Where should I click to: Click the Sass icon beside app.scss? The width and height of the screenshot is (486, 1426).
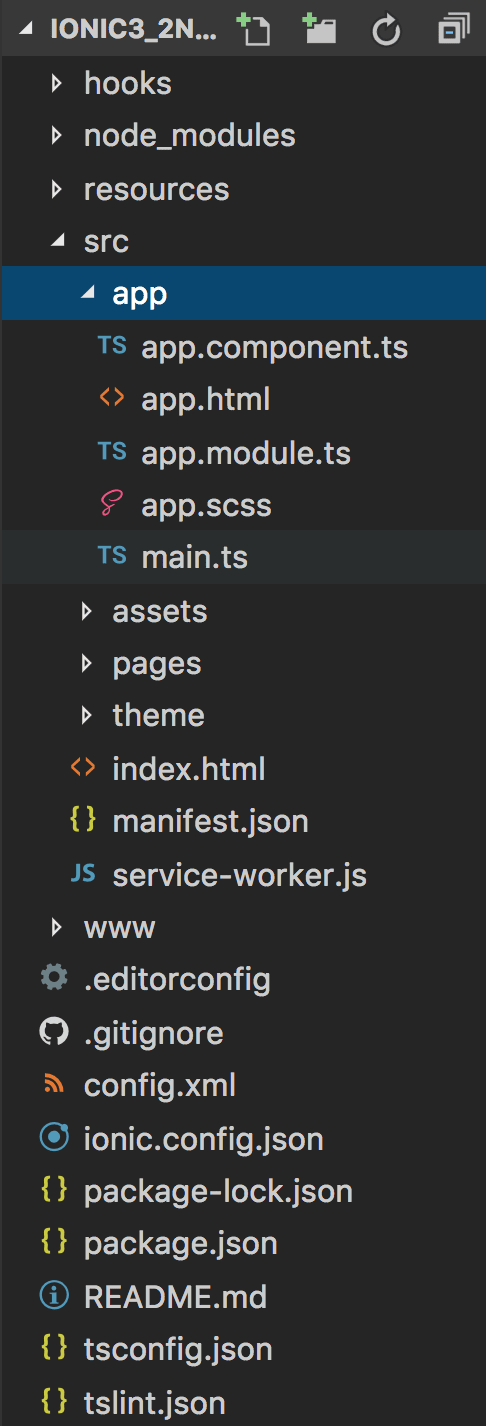pyautogui.click(x=112, y=505)
